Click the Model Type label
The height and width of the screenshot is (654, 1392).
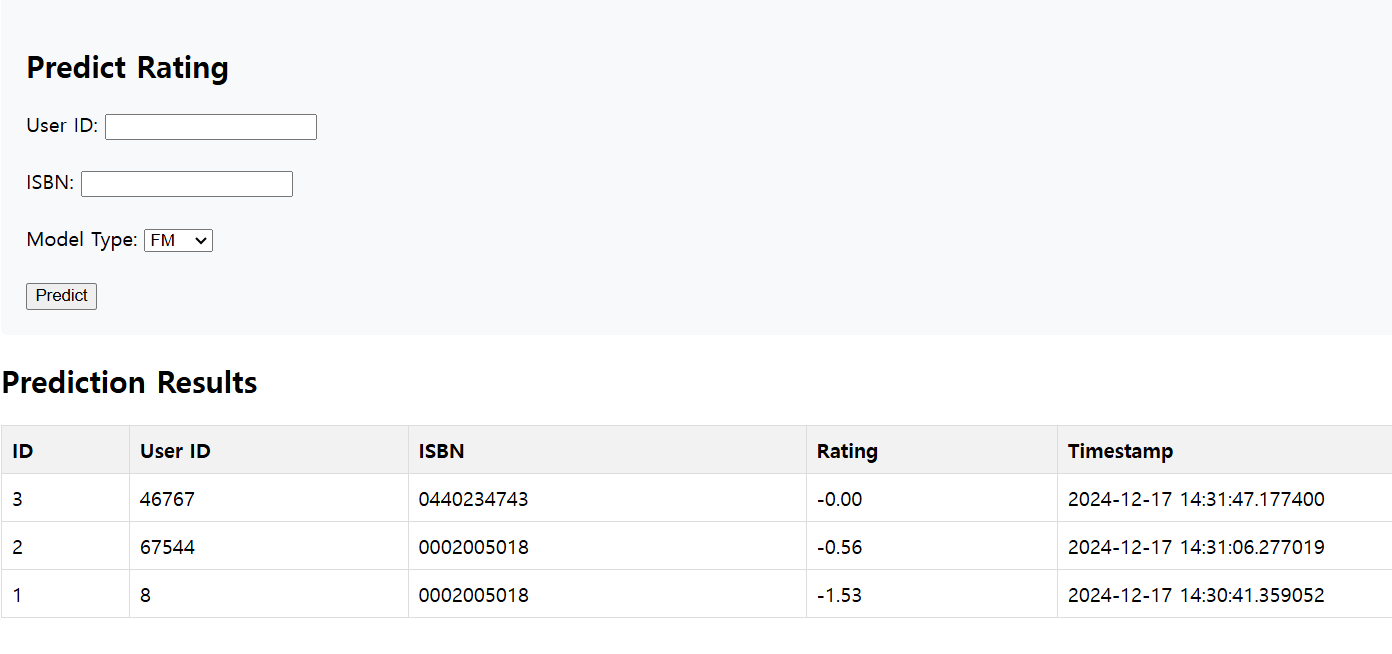point(82,240)
